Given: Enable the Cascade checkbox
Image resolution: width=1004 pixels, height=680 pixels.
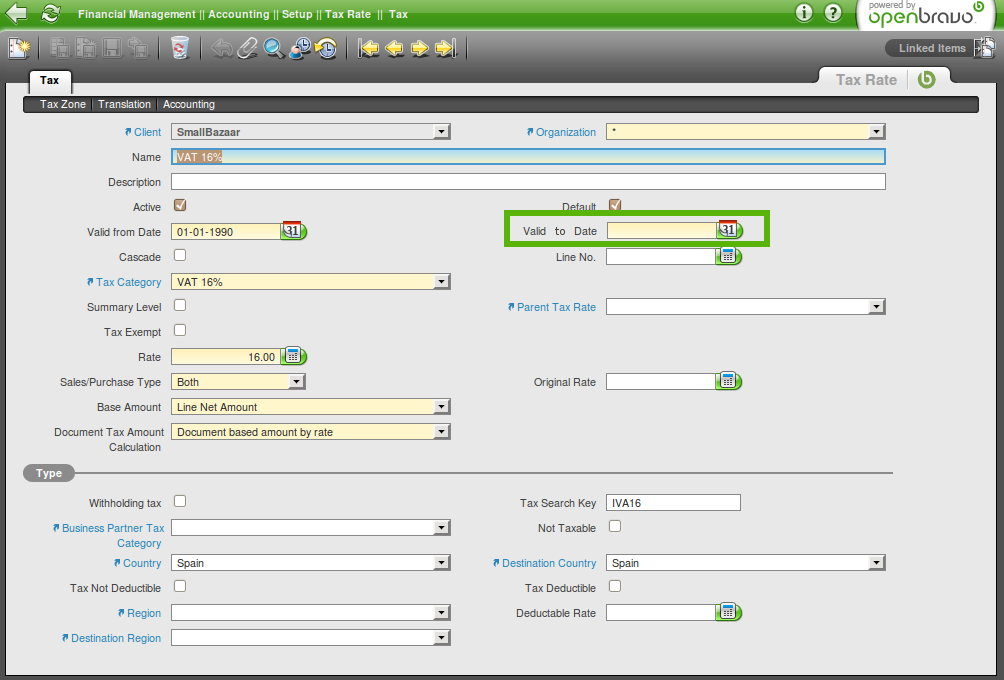Looking at the screenshot, I should (x=181, y=256).
